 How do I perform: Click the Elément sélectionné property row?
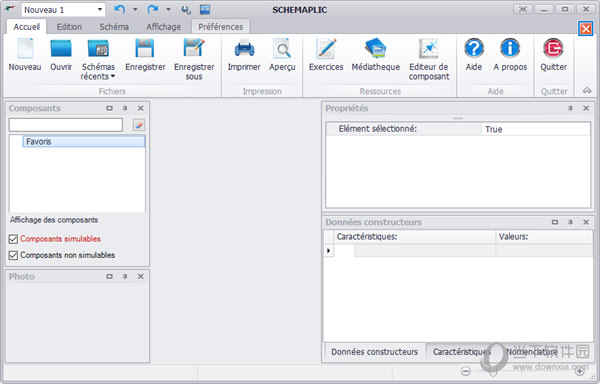[x=458, y=129]
